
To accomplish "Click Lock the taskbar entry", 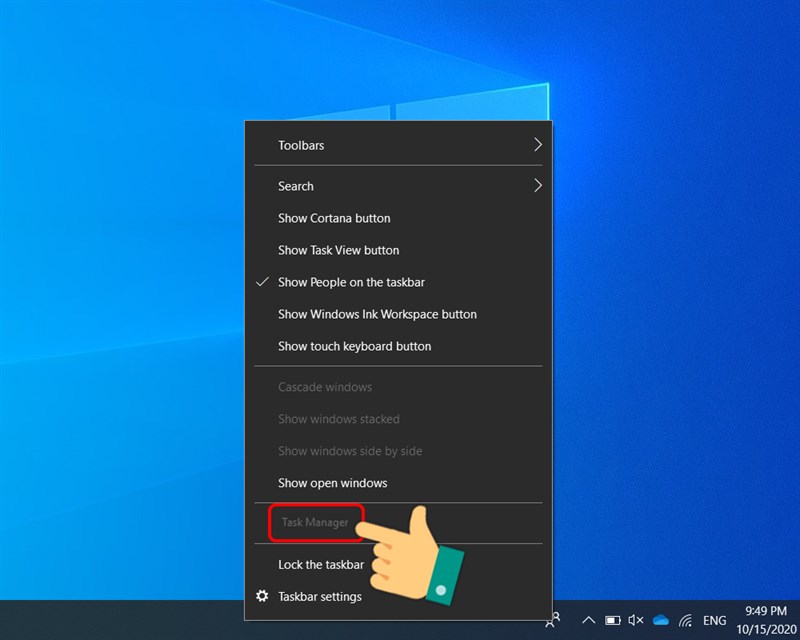I will pos(320,564).
